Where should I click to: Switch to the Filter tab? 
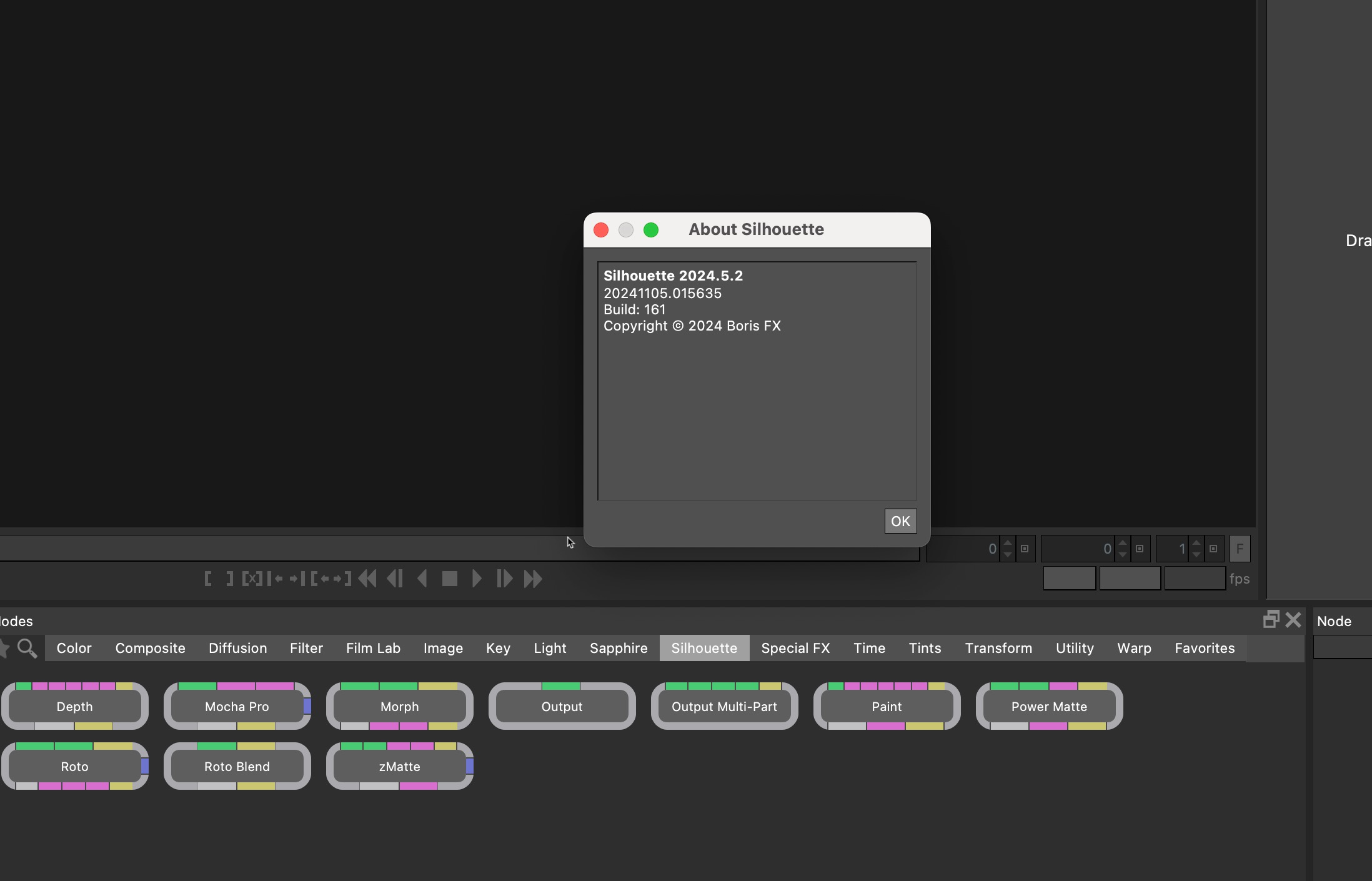click(x=307, y=648)
